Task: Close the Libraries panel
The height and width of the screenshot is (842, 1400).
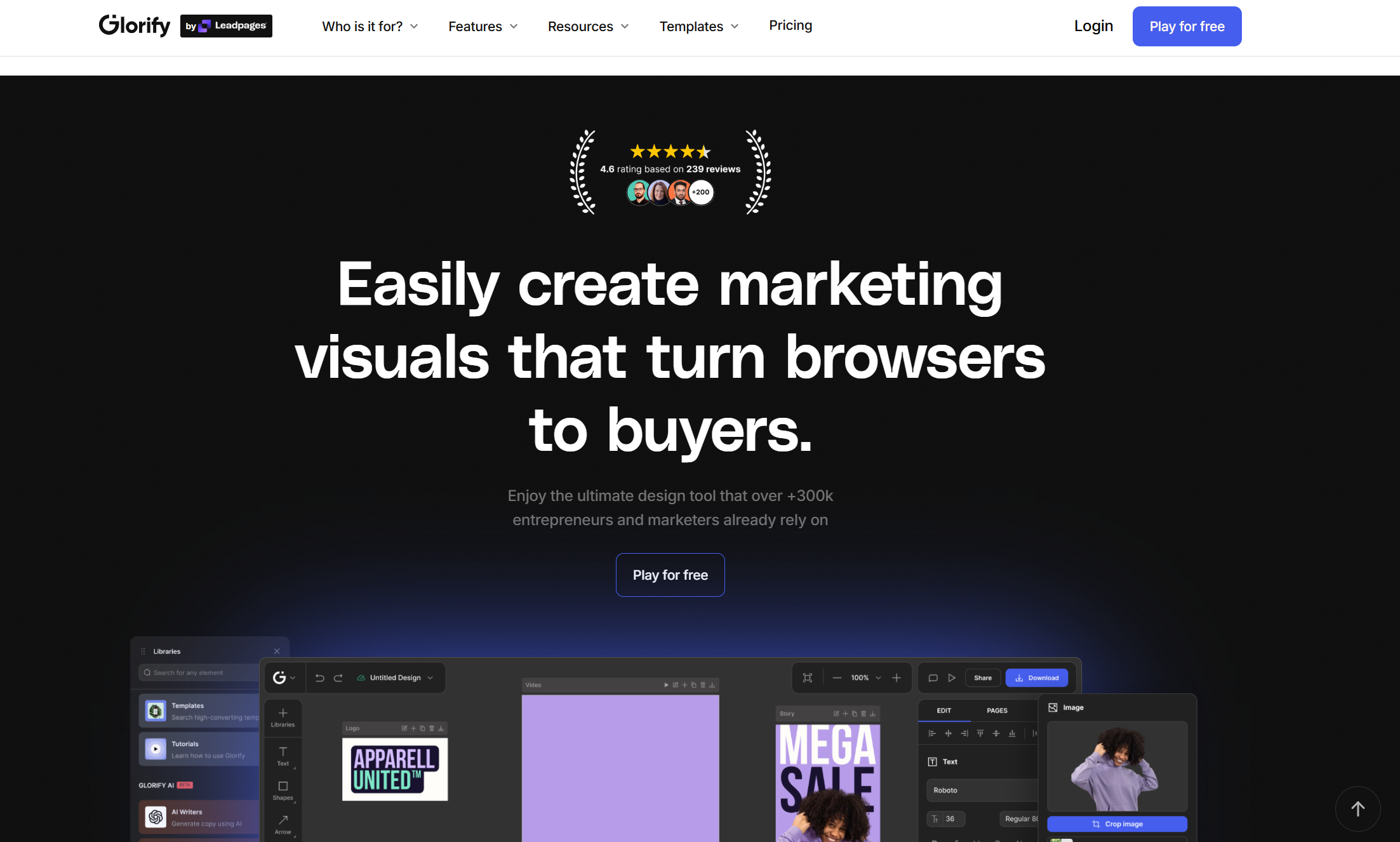Action: pyautogui.click(x=277, y=652)
